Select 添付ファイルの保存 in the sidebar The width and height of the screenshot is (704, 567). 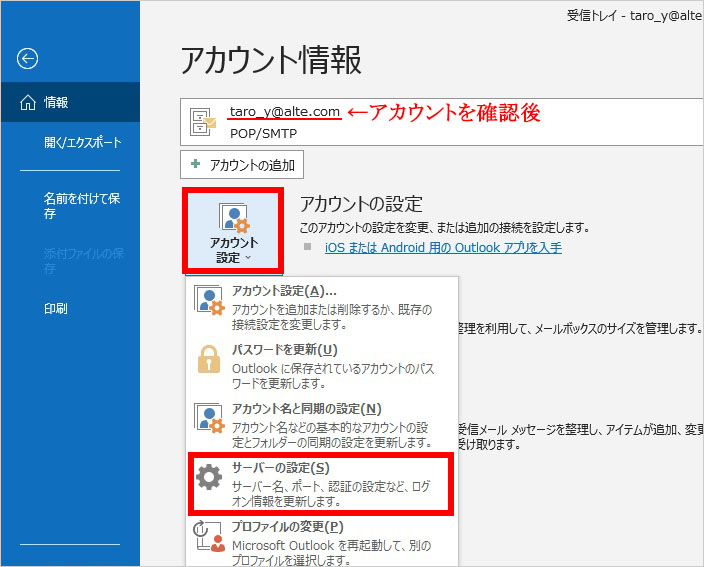[x=84, y=261]
